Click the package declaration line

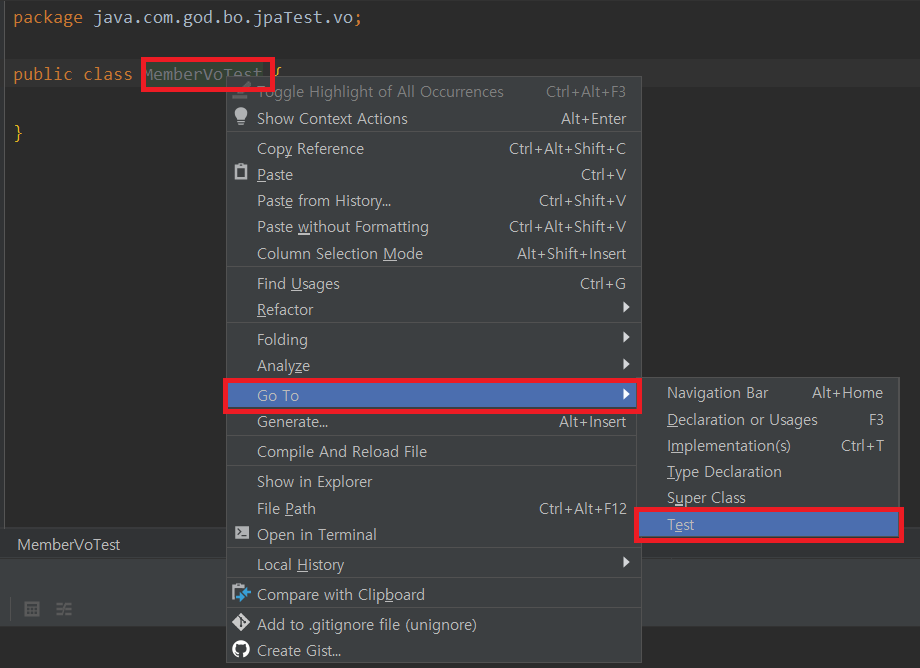[x=188, y=18]
